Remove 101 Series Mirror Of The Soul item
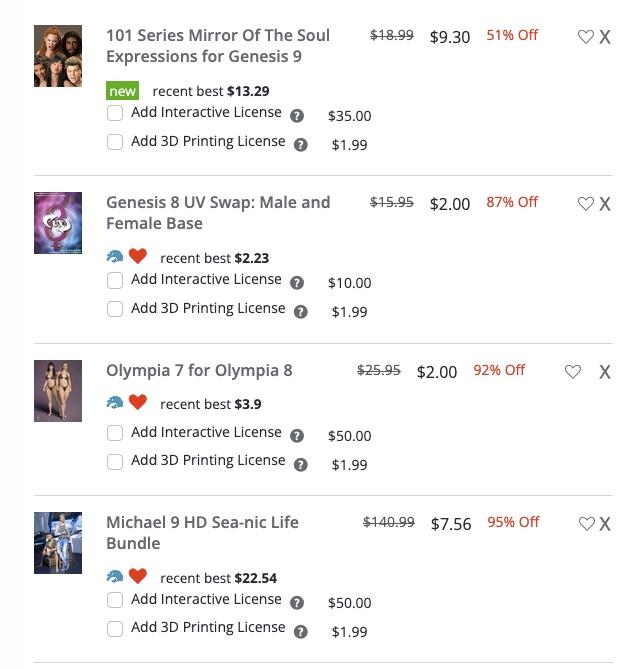The height and width of the screenshot is (669, 638). tap(605, 37)
